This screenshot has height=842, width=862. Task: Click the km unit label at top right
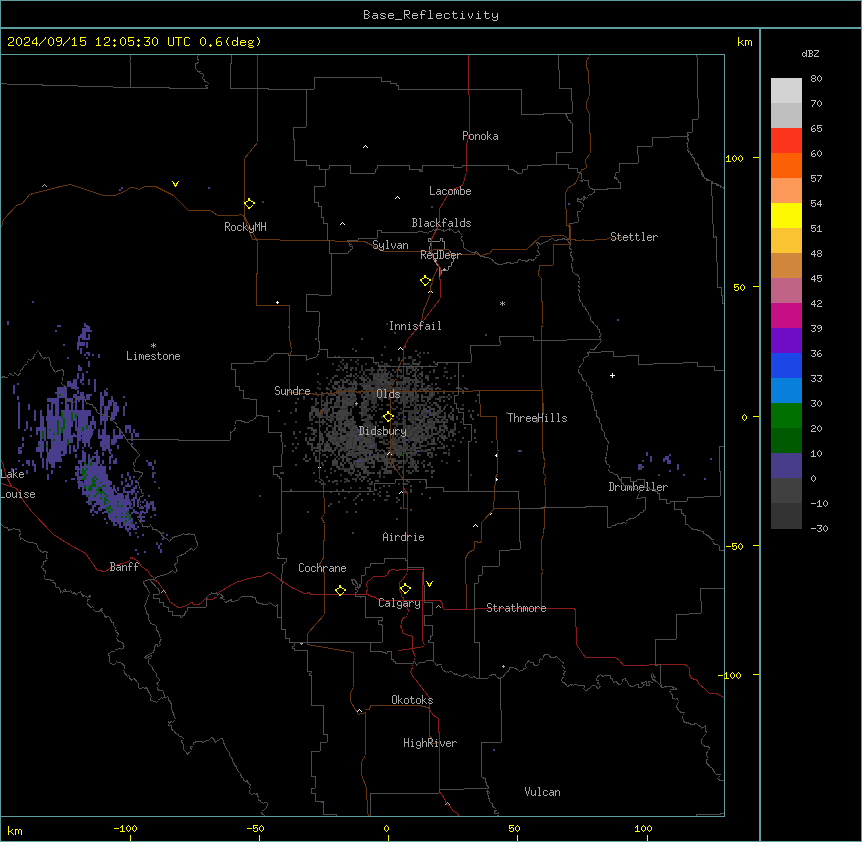(x=744, y=42)
